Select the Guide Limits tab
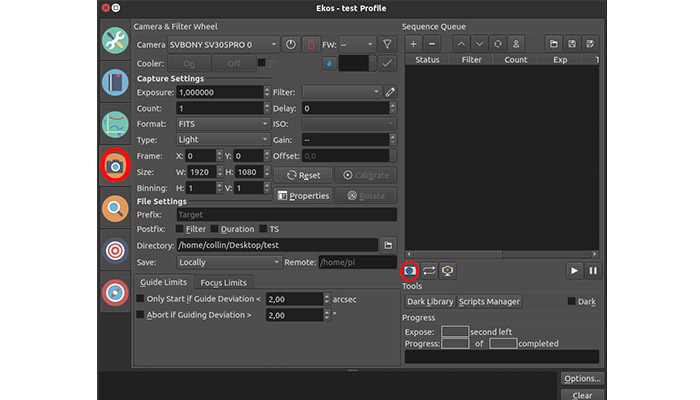The image size is (700, 400). tap(164, 282)
